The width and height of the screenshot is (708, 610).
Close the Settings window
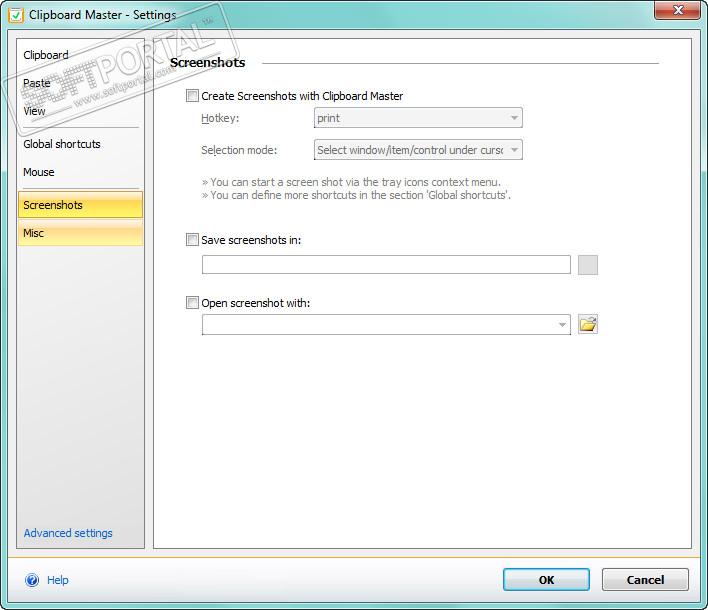[677, 10]
